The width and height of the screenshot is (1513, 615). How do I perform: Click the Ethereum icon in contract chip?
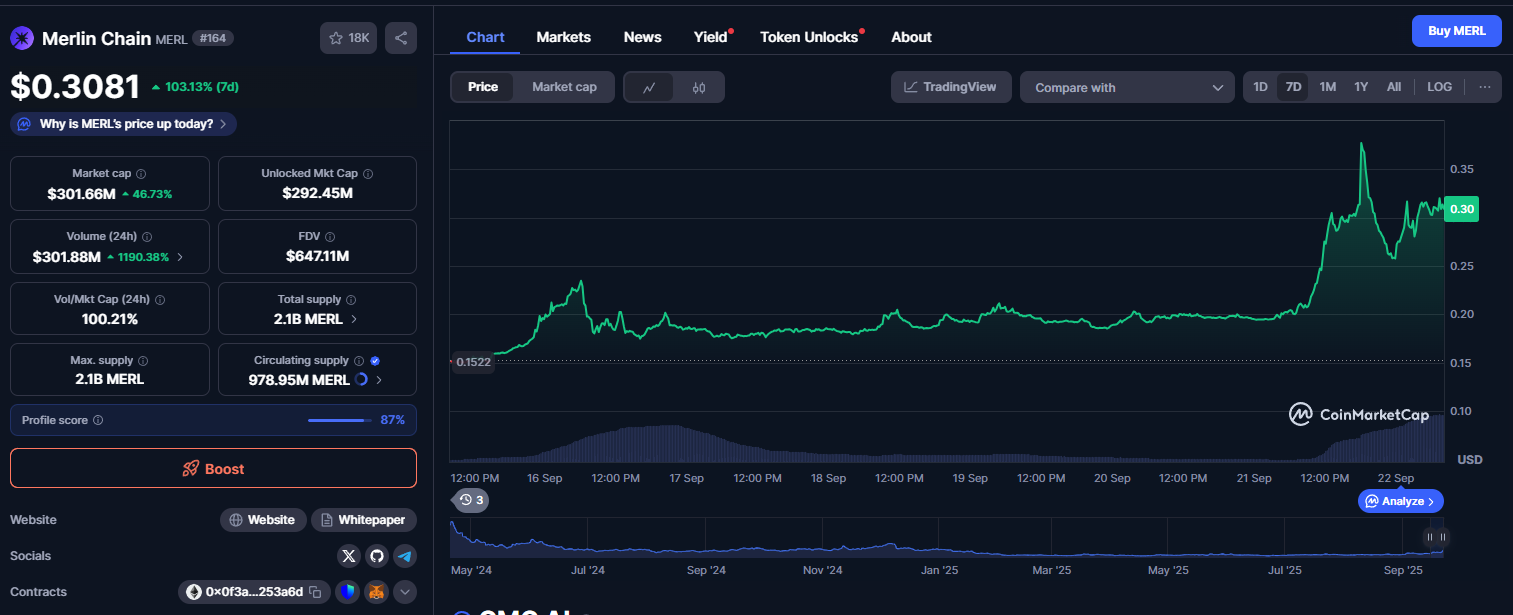point(194,592)
